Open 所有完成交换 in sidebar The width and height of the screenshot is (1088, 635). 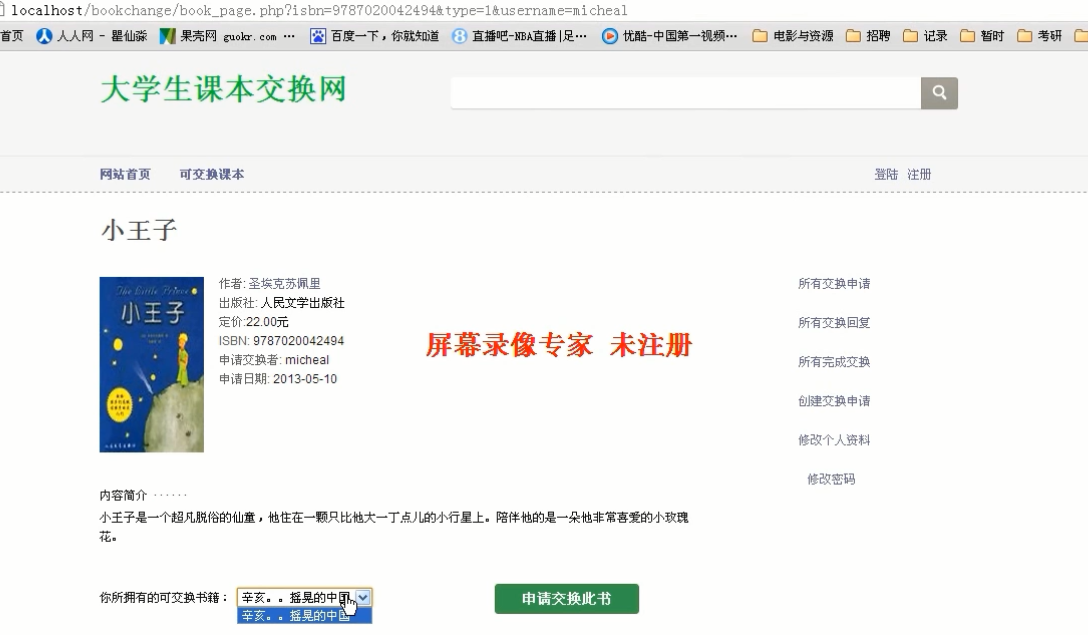click(x=834, y=362)
